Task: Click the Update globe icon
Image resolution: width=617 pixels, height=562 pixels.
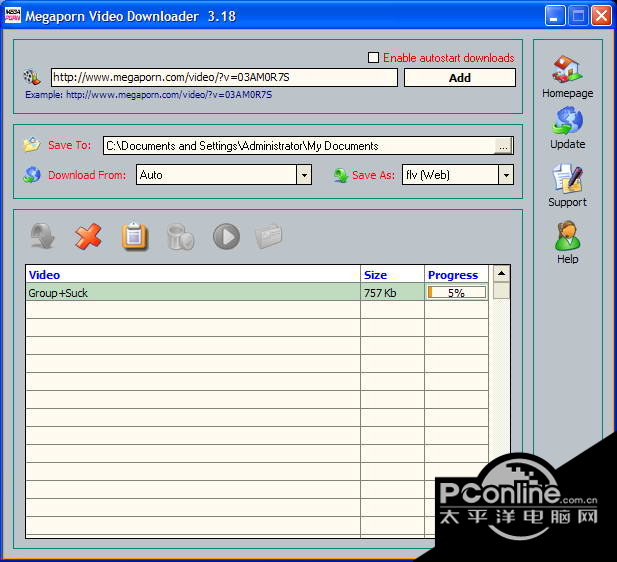Action: pyautogui.click(x=567, y=121)
